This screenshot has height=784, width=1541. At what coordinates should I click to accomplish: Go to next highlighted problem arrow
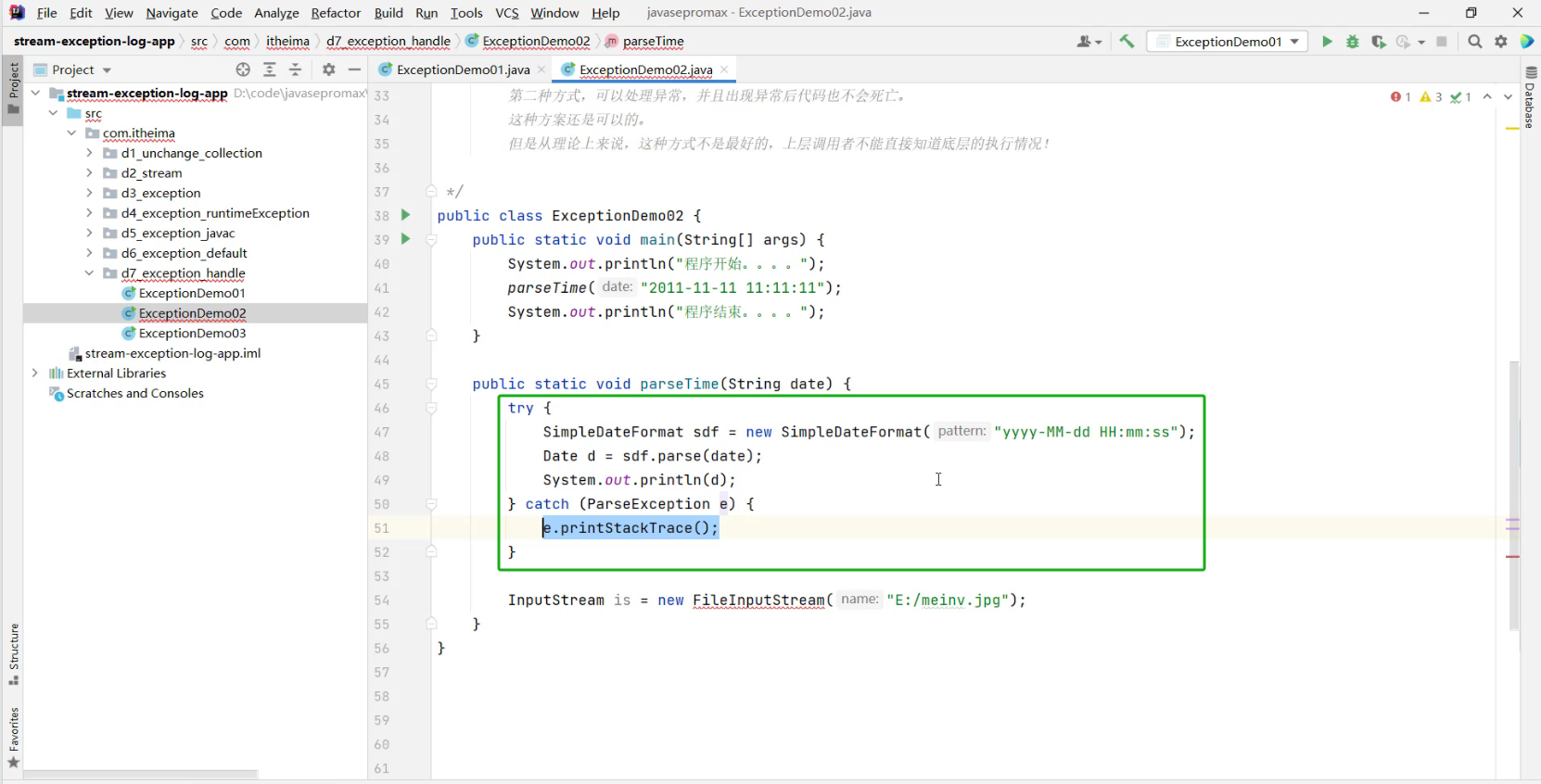point(1508,97)
